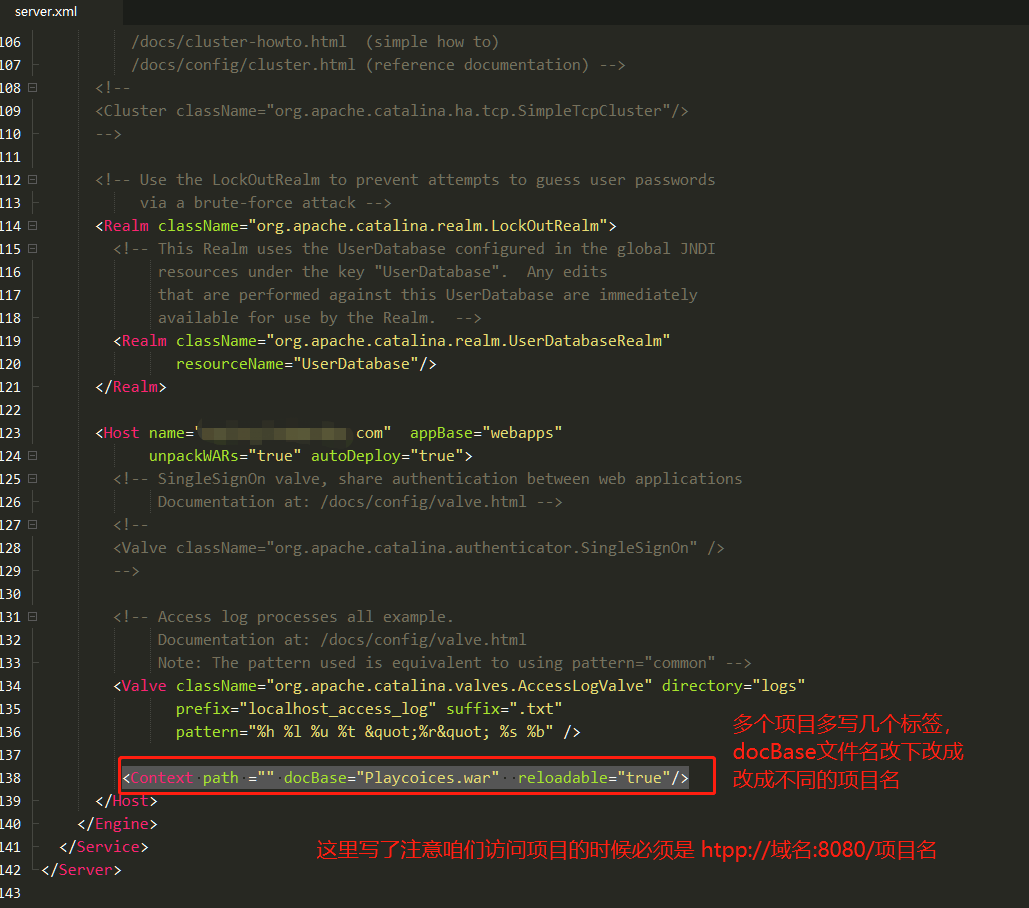Click the suffix=".txt" attribute
Image resolution: width=1029 pixels, height=908 pixels.
(x=504, y=709)
